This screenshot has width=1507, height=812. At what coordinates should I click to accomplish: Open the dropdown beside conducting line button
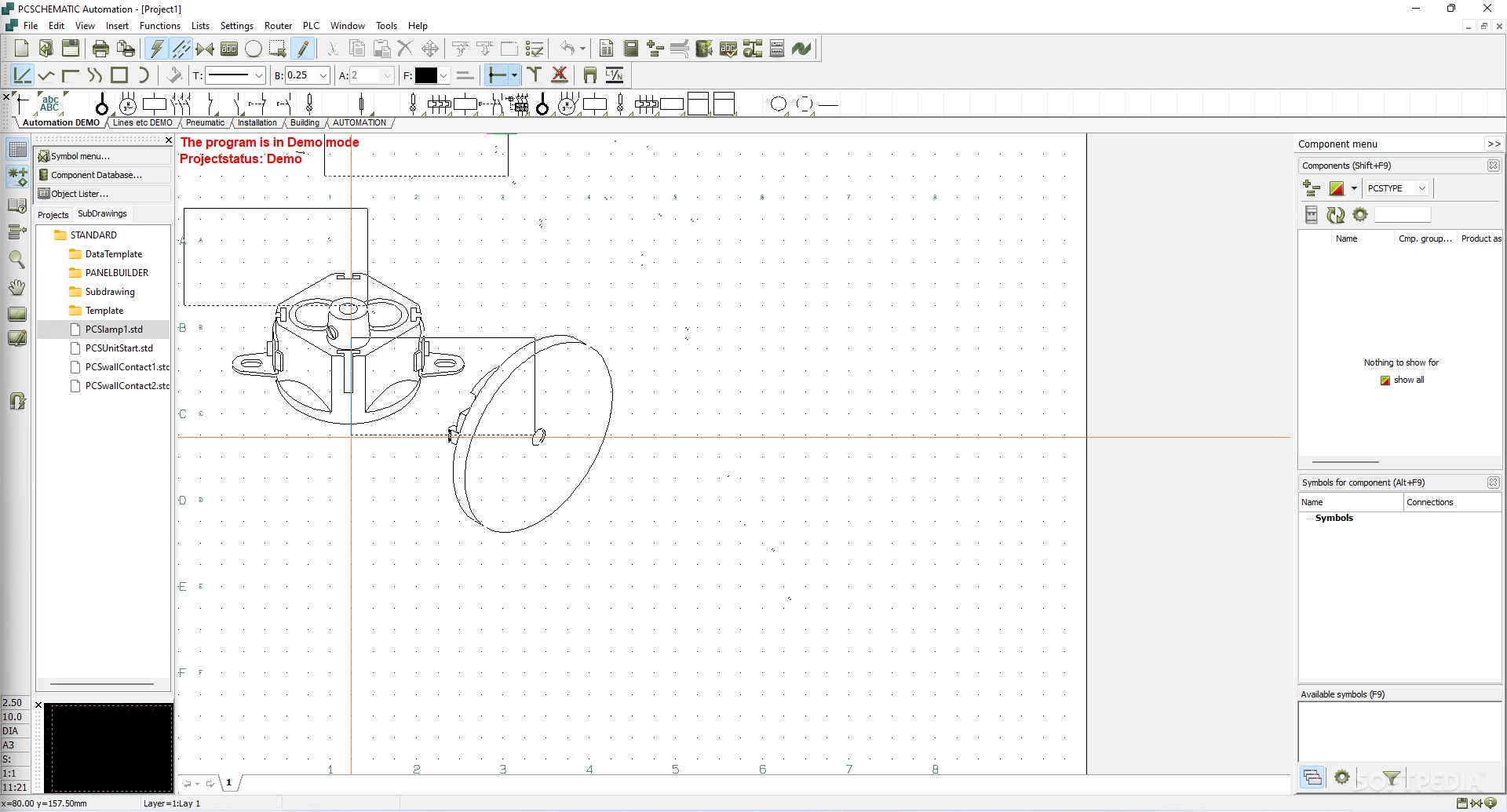pyautogui.click(x=514, y=75)
